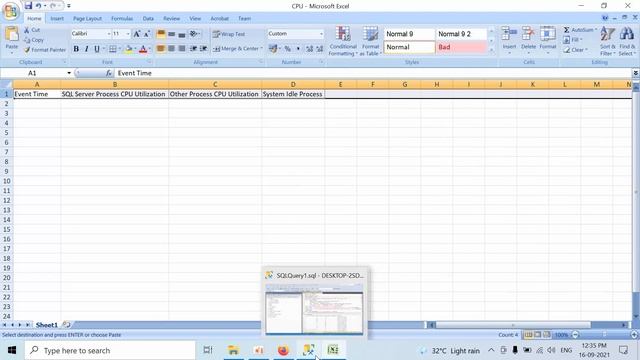Click AutoSum
This screenshot has width=640, height=360.
(580, 30)
